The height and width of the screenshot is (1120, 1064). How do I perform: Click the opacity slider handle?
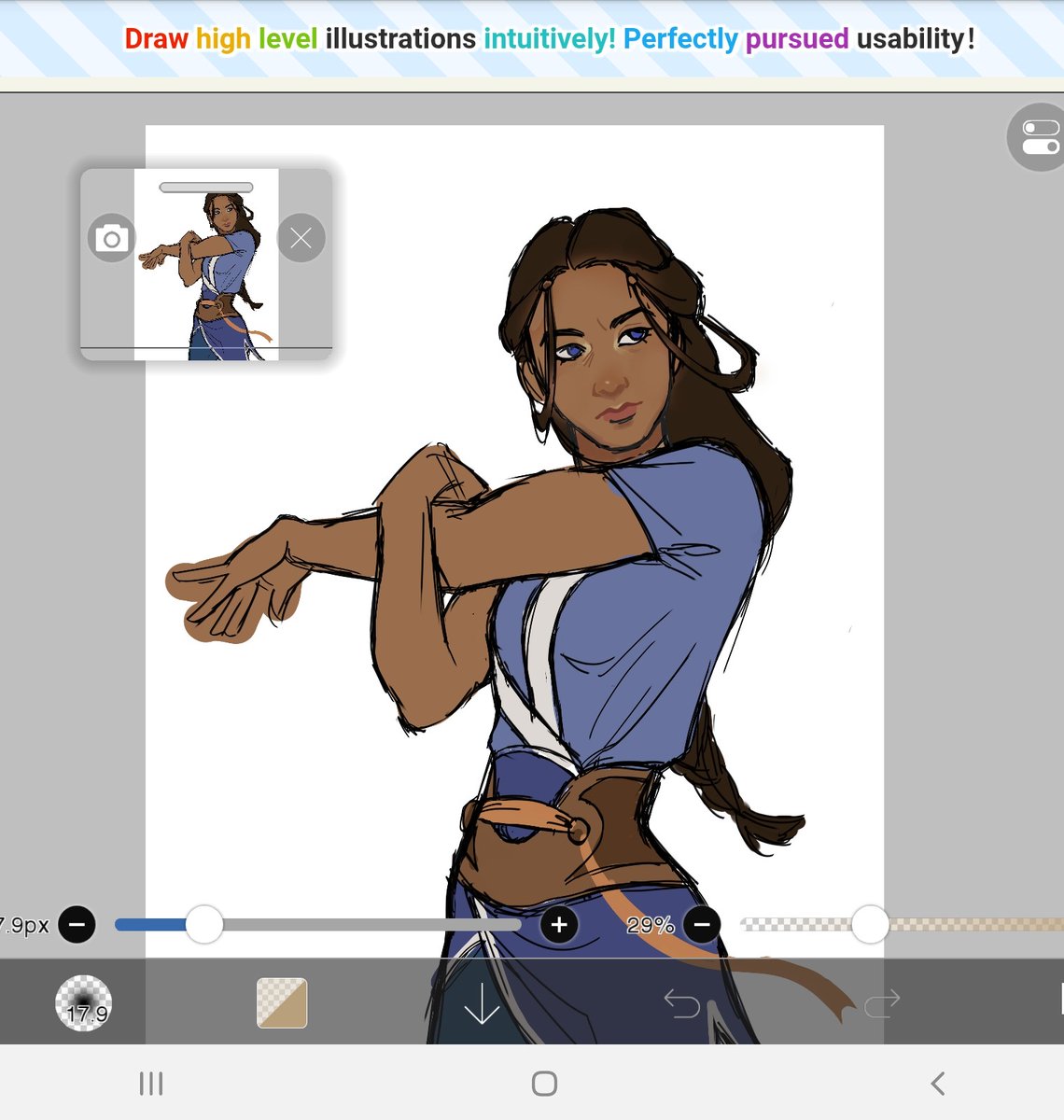[870, 925]
